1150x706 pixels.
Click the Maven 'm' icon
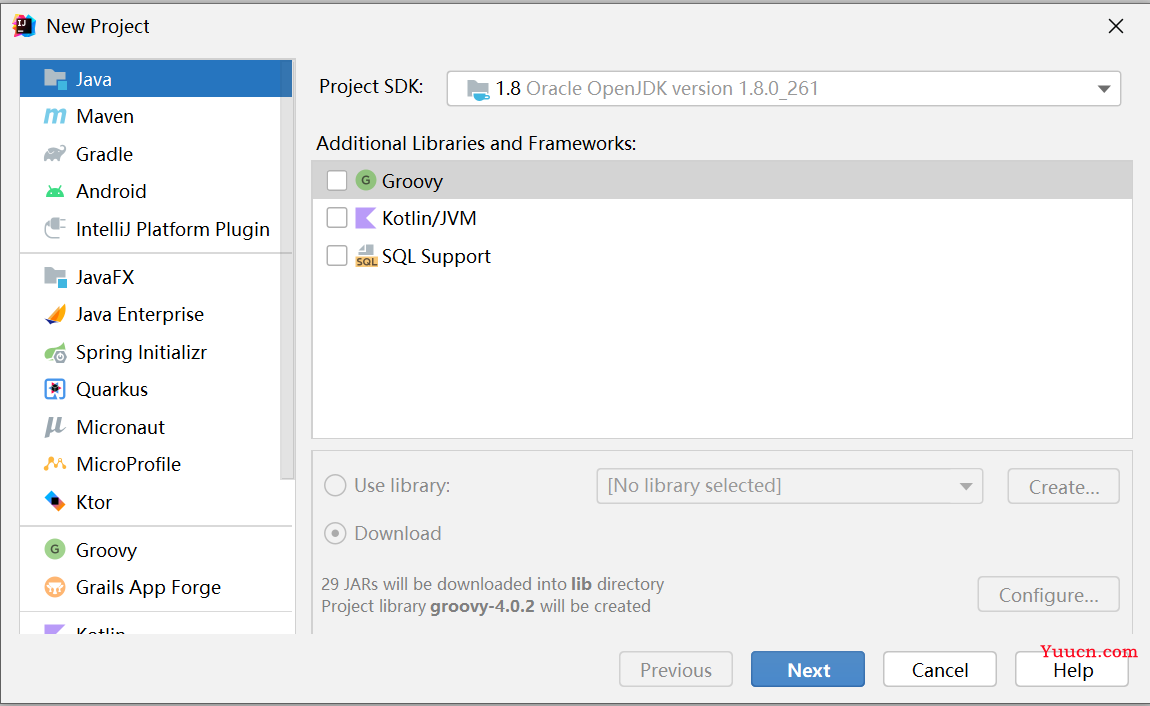click(x=55, y=116)
